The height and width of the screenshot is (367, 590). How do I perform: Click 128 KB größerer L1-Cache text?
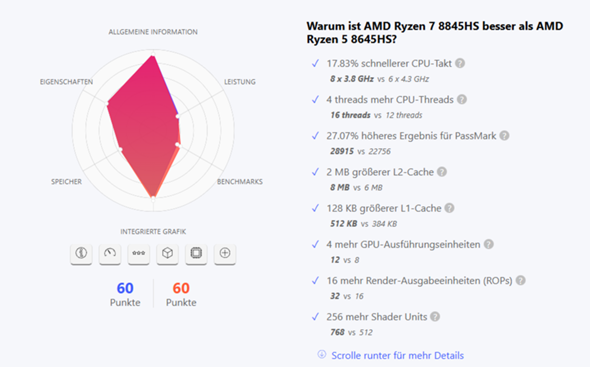click(384, 208)
